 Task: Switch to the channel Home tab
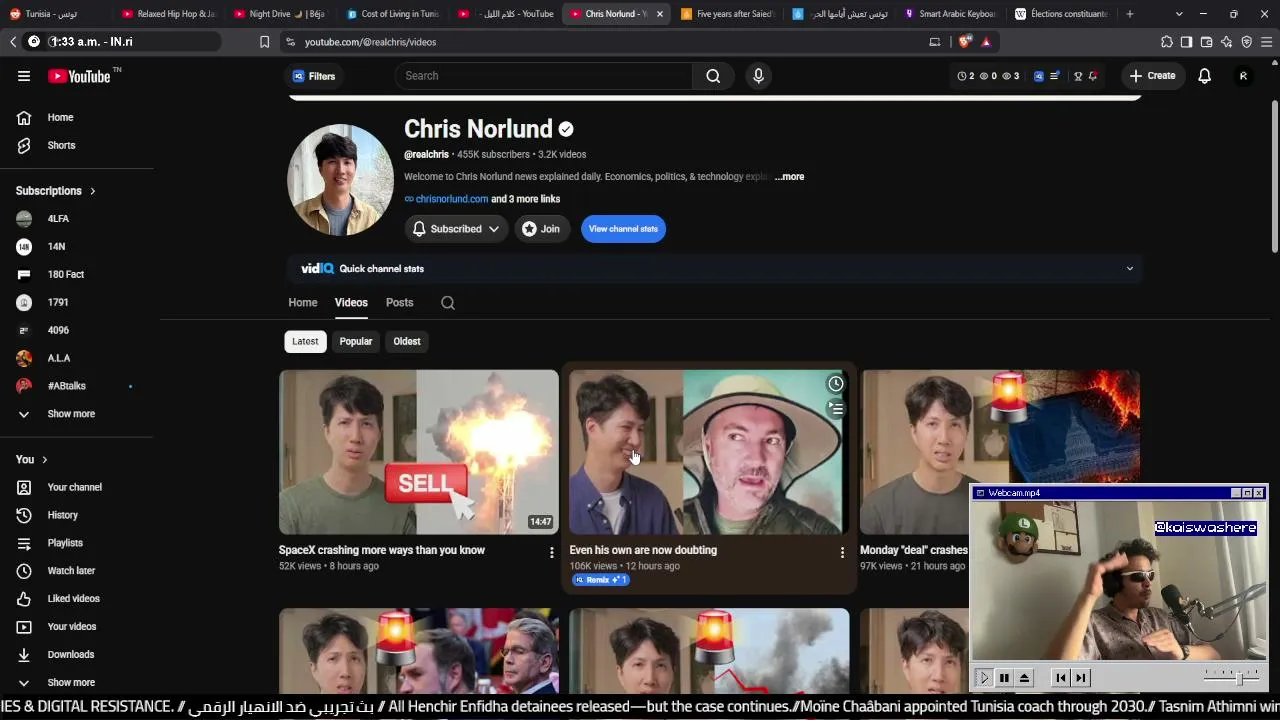(303, 303)
